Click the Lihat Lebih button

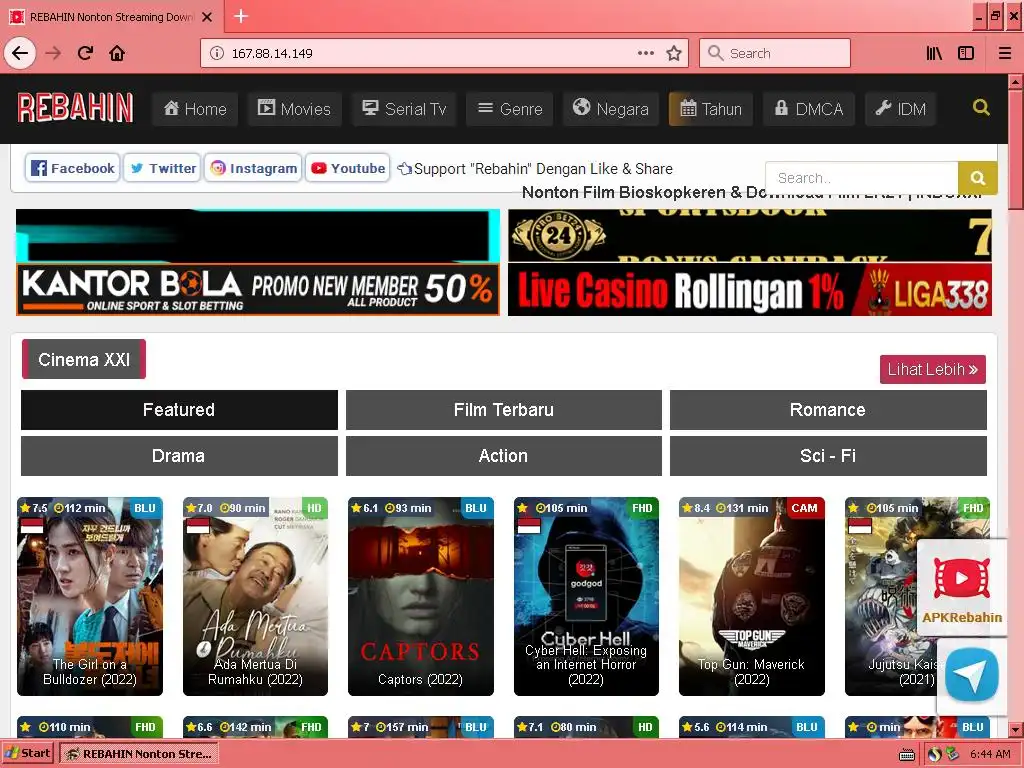pyautogui.click(x=933, y=369)
